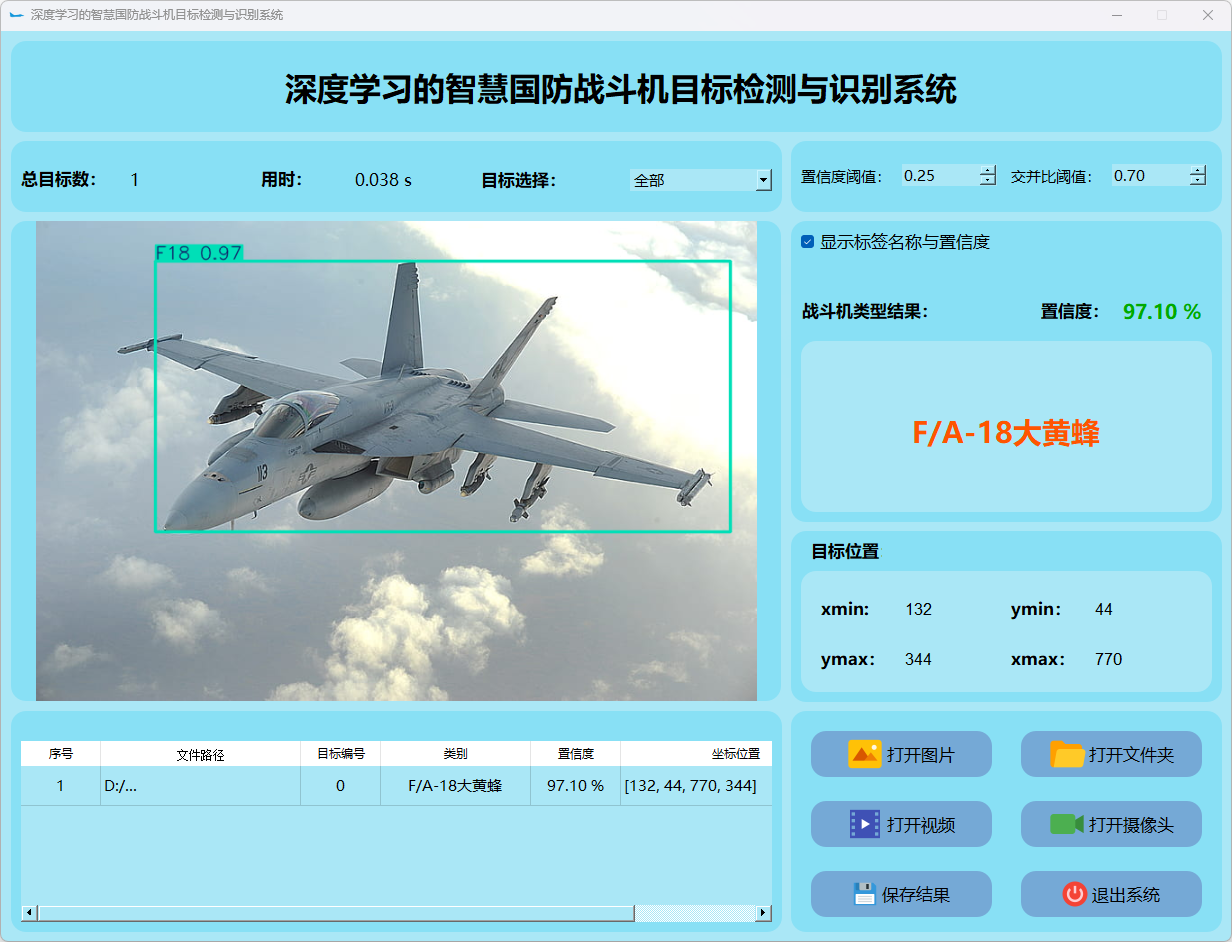The width and height of the screenshot is (1232, 942).
Task: Quit using 退出系统 button
Action: click(x=1111, y=894)
